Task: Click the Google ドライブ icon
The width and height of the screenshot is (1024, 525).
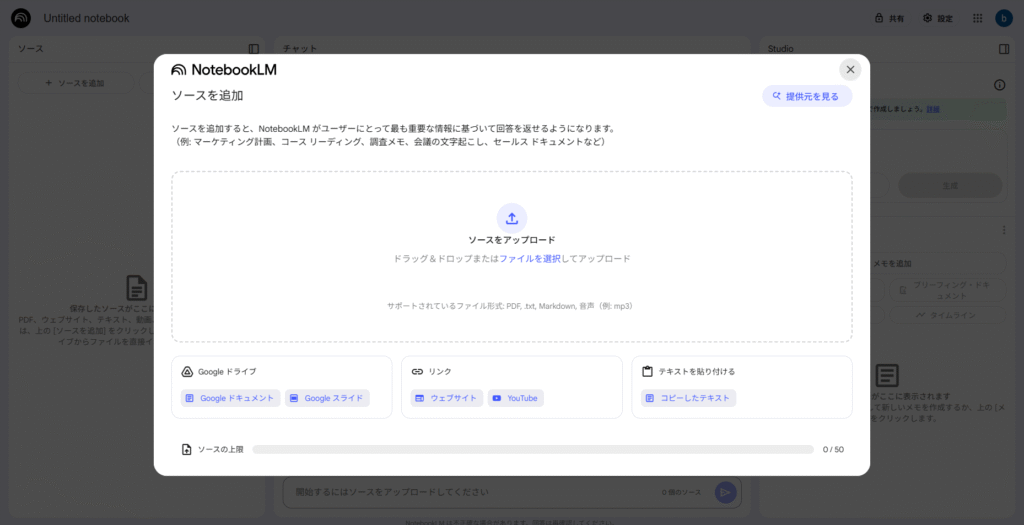Action: [x=187, y=372]
